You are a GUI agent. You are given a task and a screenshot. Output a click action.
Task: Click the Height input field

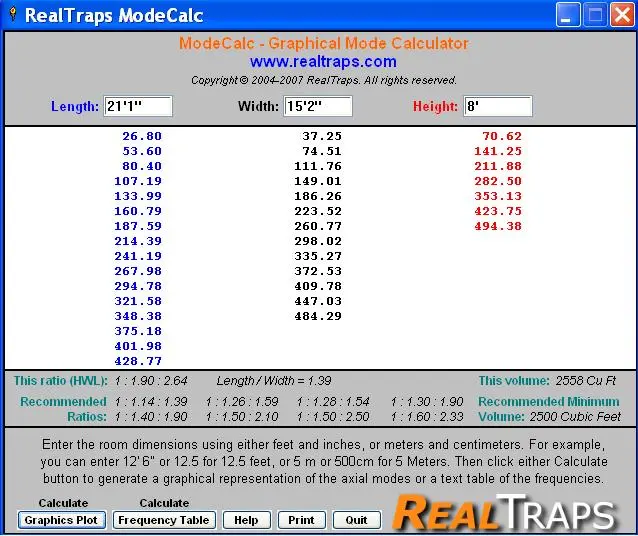point(498,106)
